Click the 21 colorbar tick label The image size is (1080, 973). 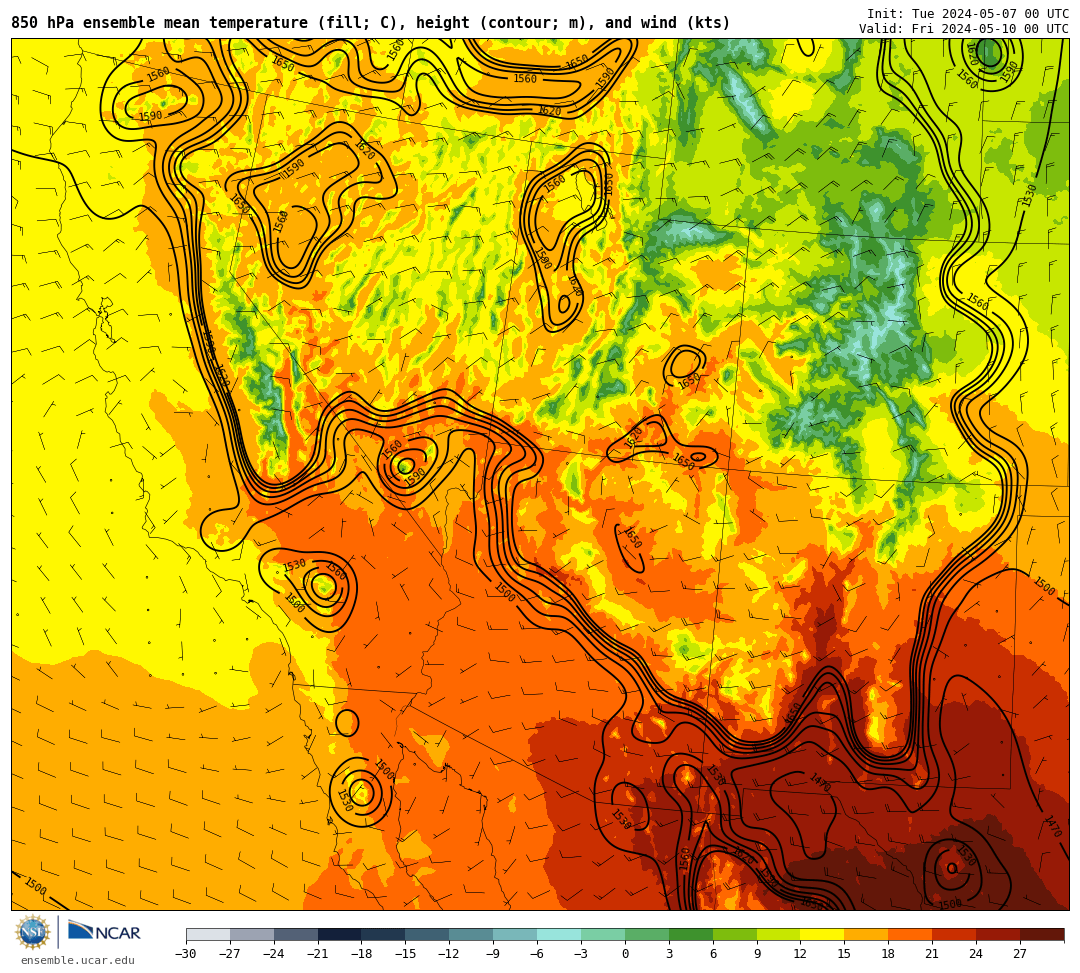tap(933, 954)
